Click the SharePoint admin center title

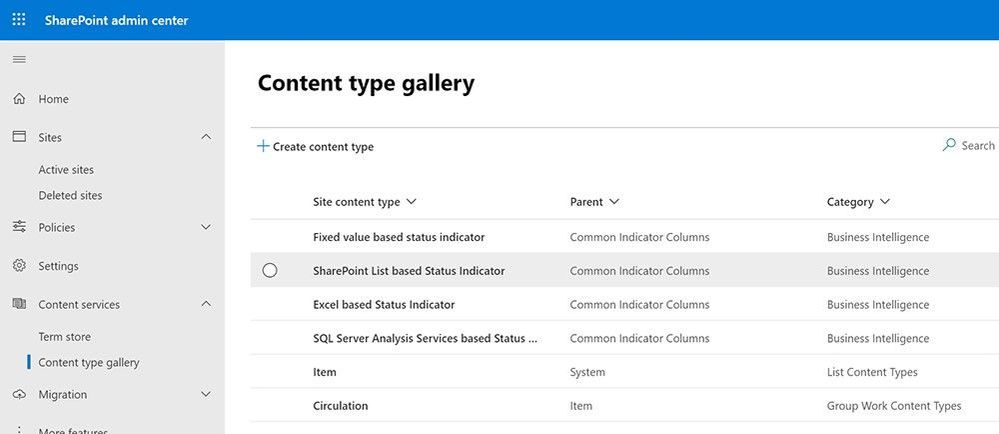click(117, 20)
